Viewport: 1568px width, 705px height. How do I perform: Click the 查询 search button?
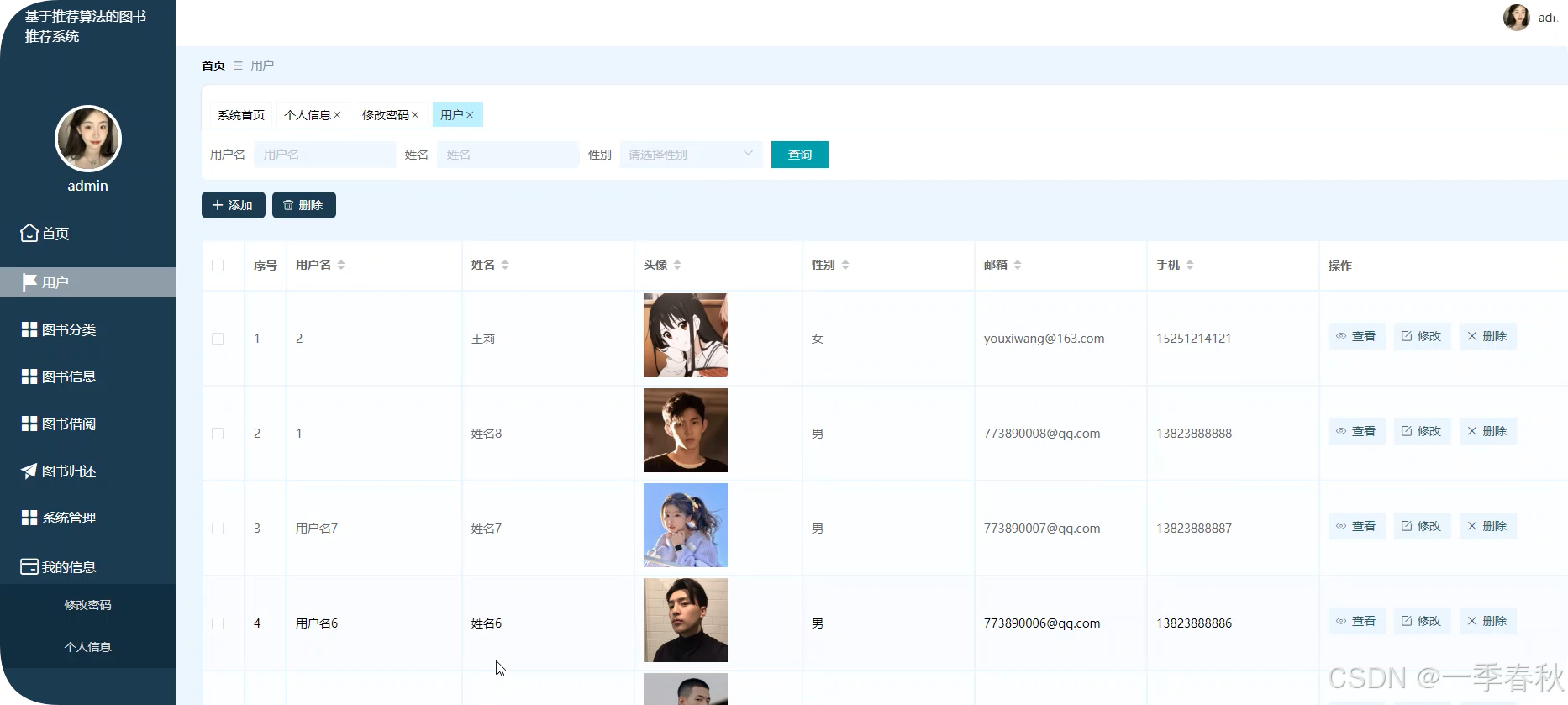[800, 155]
